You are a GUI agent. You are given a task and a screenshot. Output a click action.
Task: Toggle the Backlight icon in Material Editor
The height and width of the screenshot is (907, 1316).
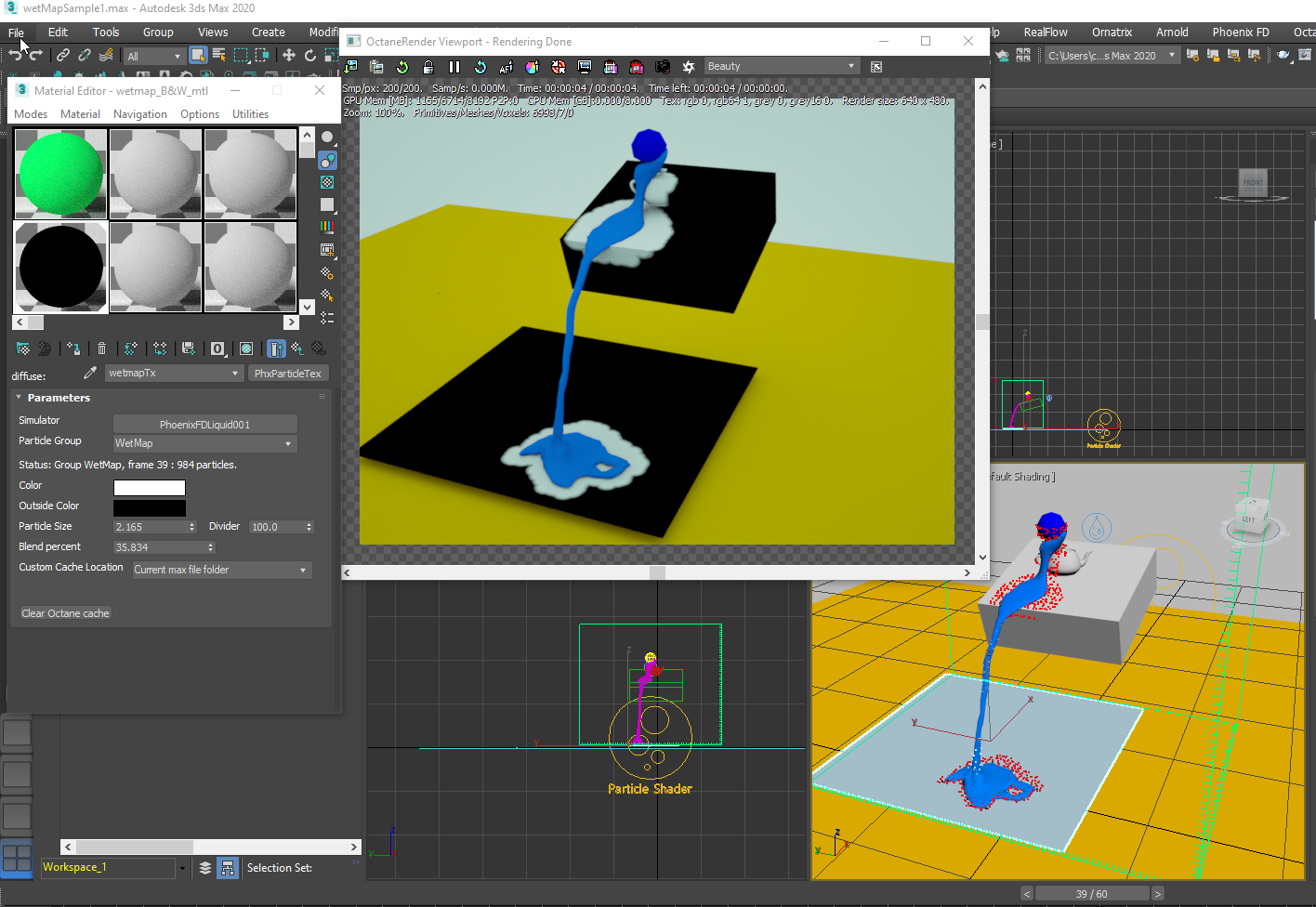click(327, 160)
